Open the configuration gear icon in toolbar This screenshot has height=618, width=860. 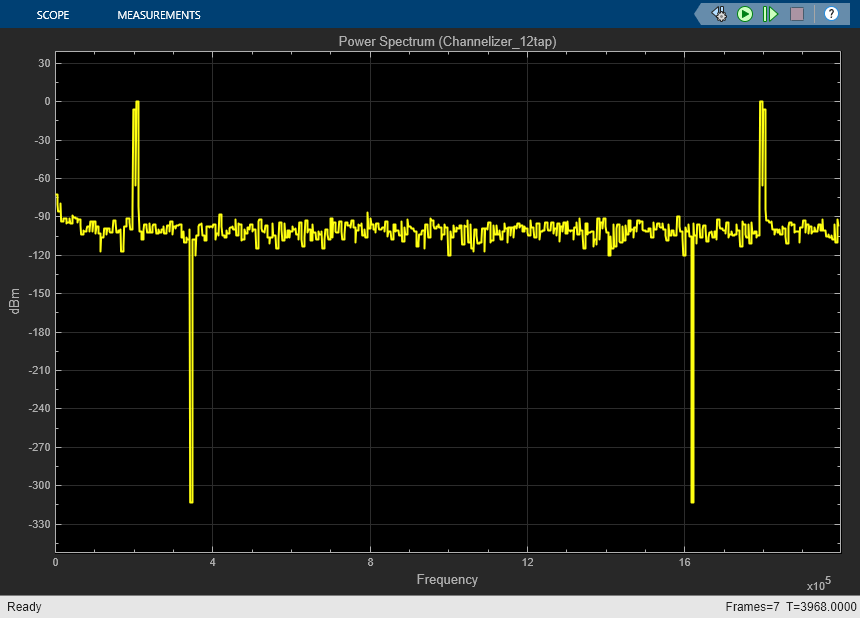tap(719, 14)
